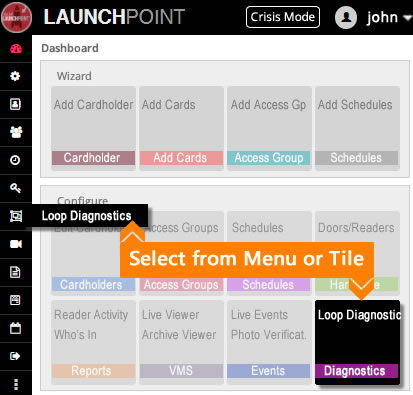Click the events list icon in sidebar

click(15, 300)
